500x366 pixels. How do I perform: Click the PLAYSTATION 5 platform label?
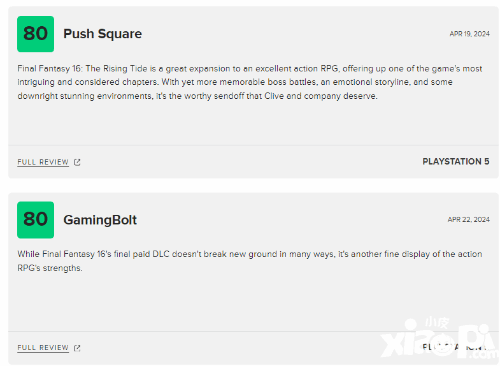(456, 162)
